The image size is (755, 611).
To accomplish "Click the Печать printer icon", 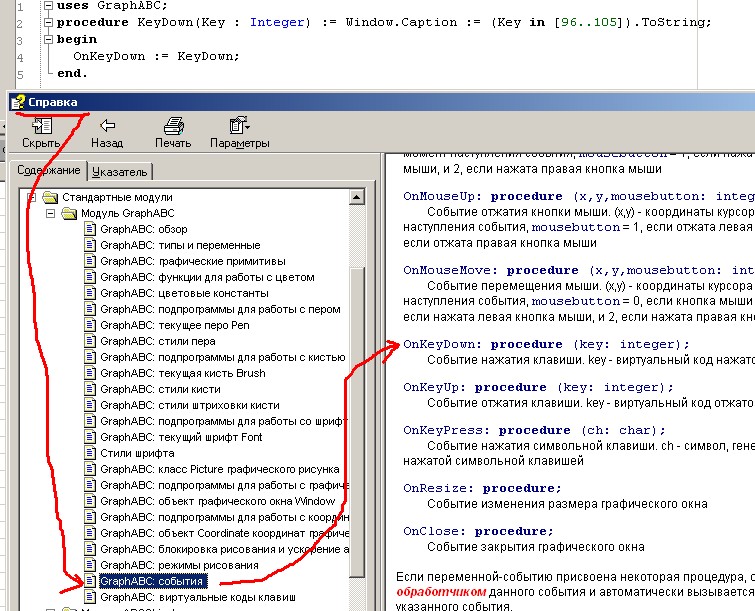I will (x=173, y=126).
